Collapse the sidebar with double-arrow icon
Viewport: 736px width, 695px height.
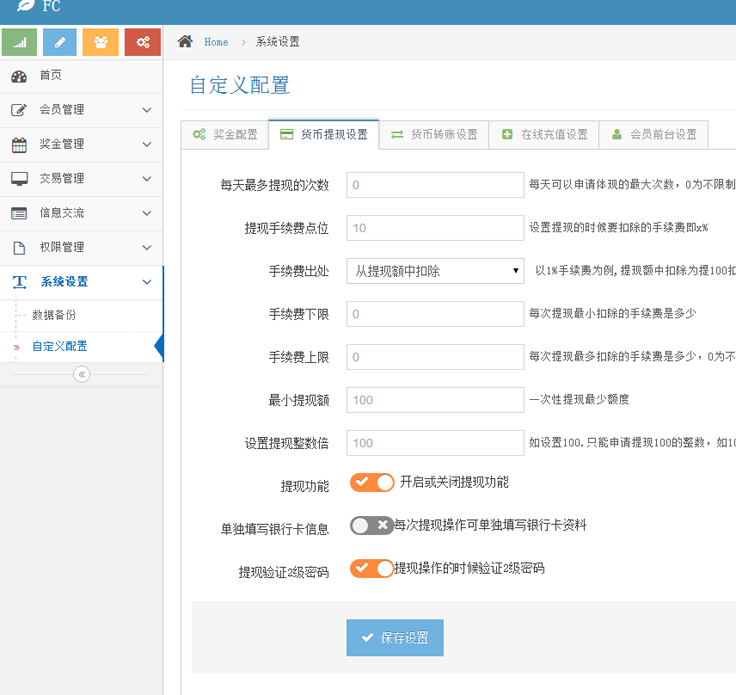(81, 374)
